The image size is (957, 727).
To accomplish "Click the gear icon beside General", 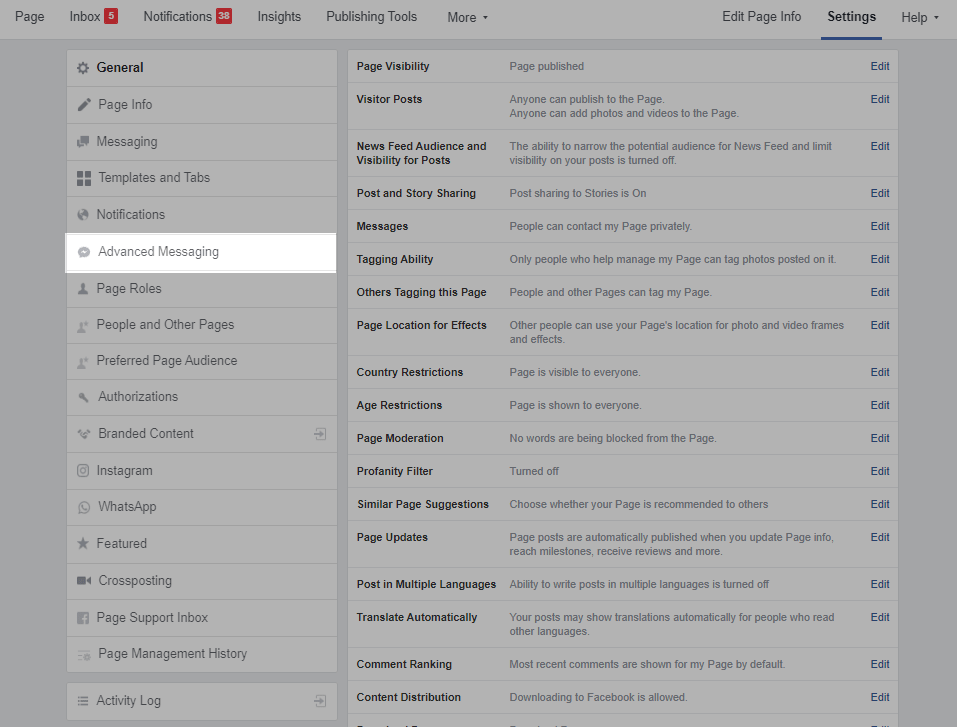I will pos(83,68).
